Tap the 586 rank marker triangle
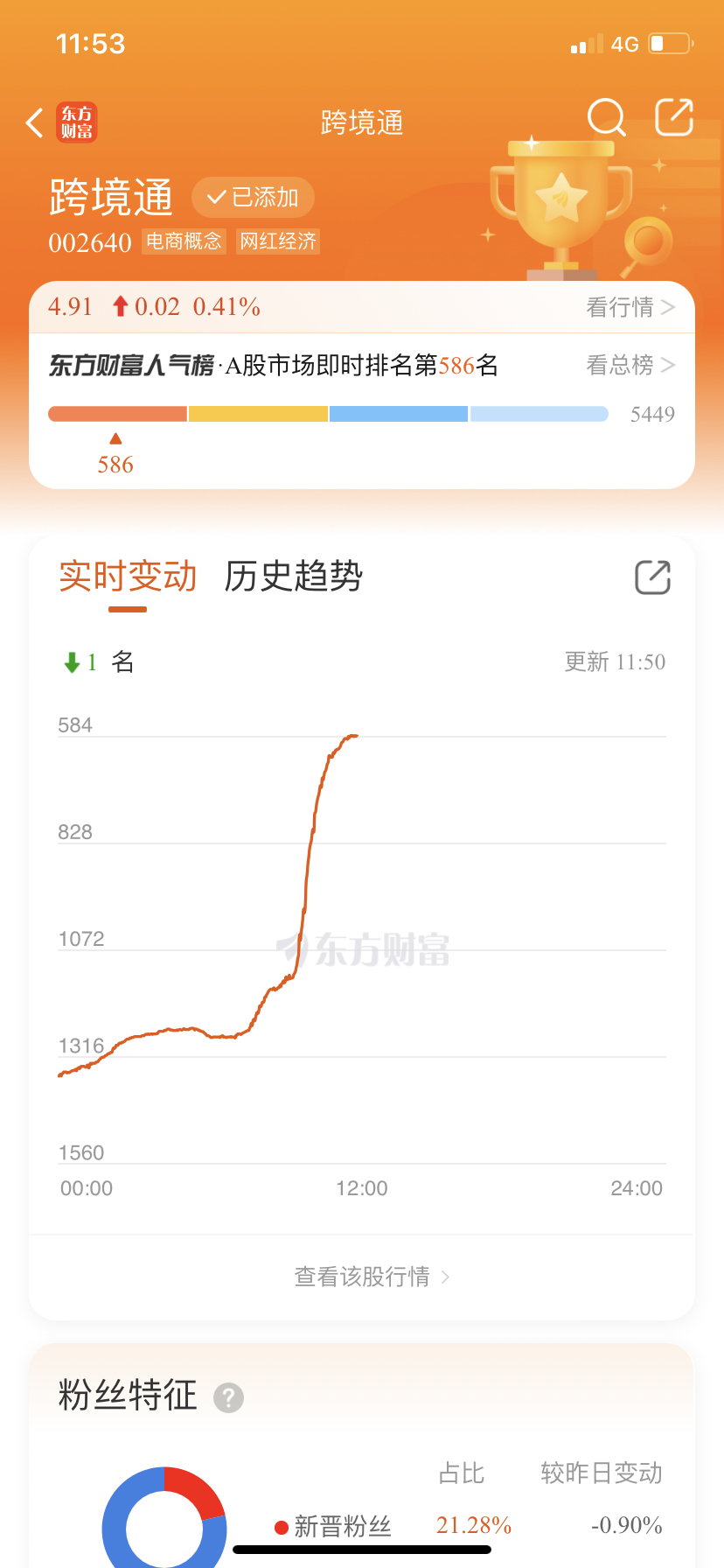Viewport: 724px width, 1568px height. coord(115,438)
